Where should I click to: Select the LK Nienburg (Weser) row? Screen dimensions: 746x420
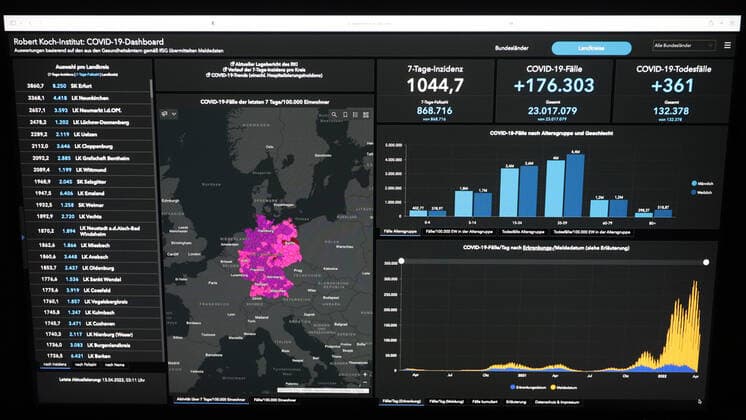(x=100, y=334)
